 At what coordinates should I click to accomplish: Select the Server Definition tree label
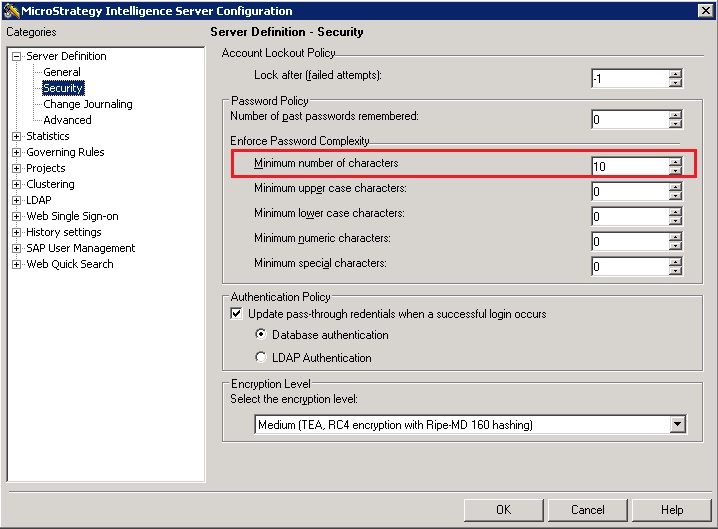coord(66,56)
